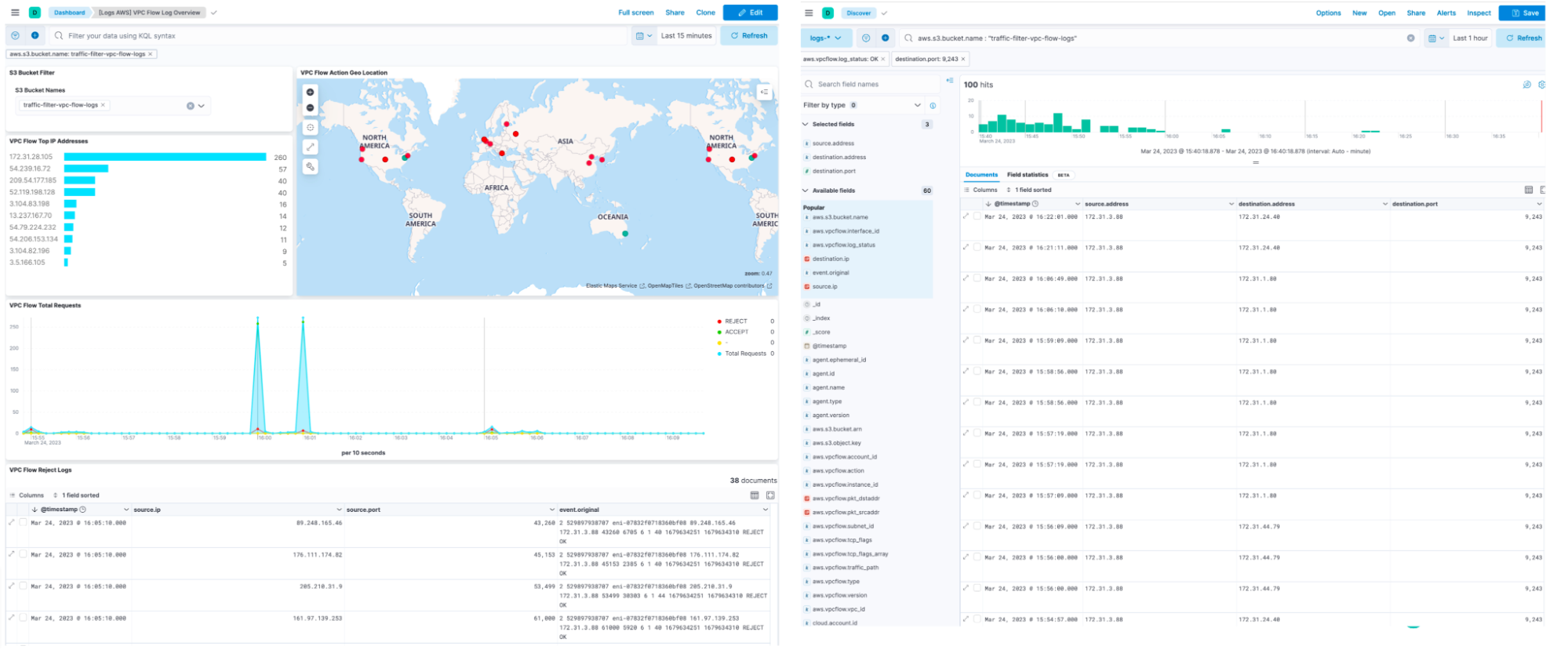Open the destination.address column header menu
Viewport: 1568px width, 664px height.
[1384, 204]
